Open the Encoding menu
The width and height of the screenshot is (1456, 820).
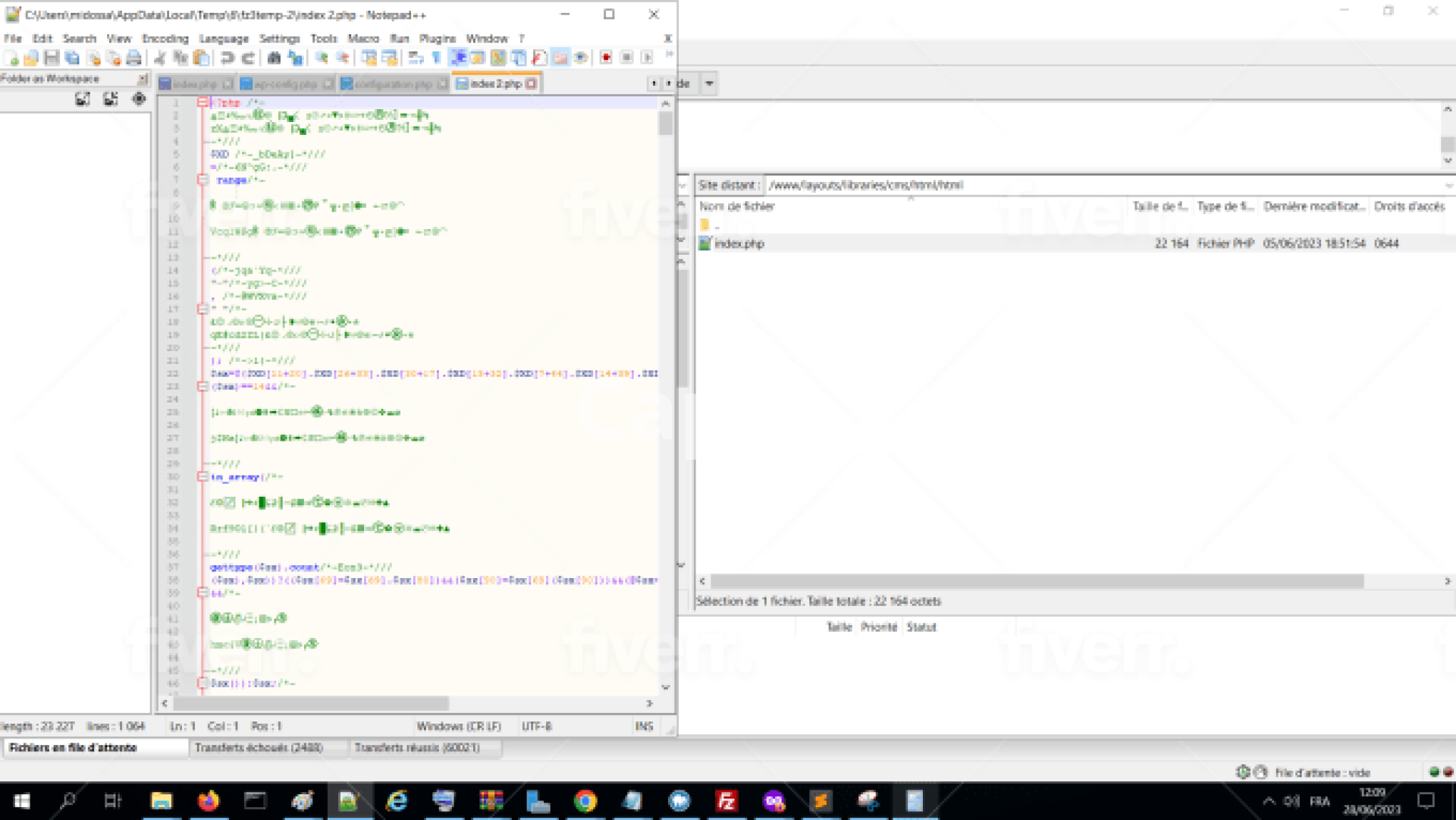pyautogui.click(x=165, y=39)
